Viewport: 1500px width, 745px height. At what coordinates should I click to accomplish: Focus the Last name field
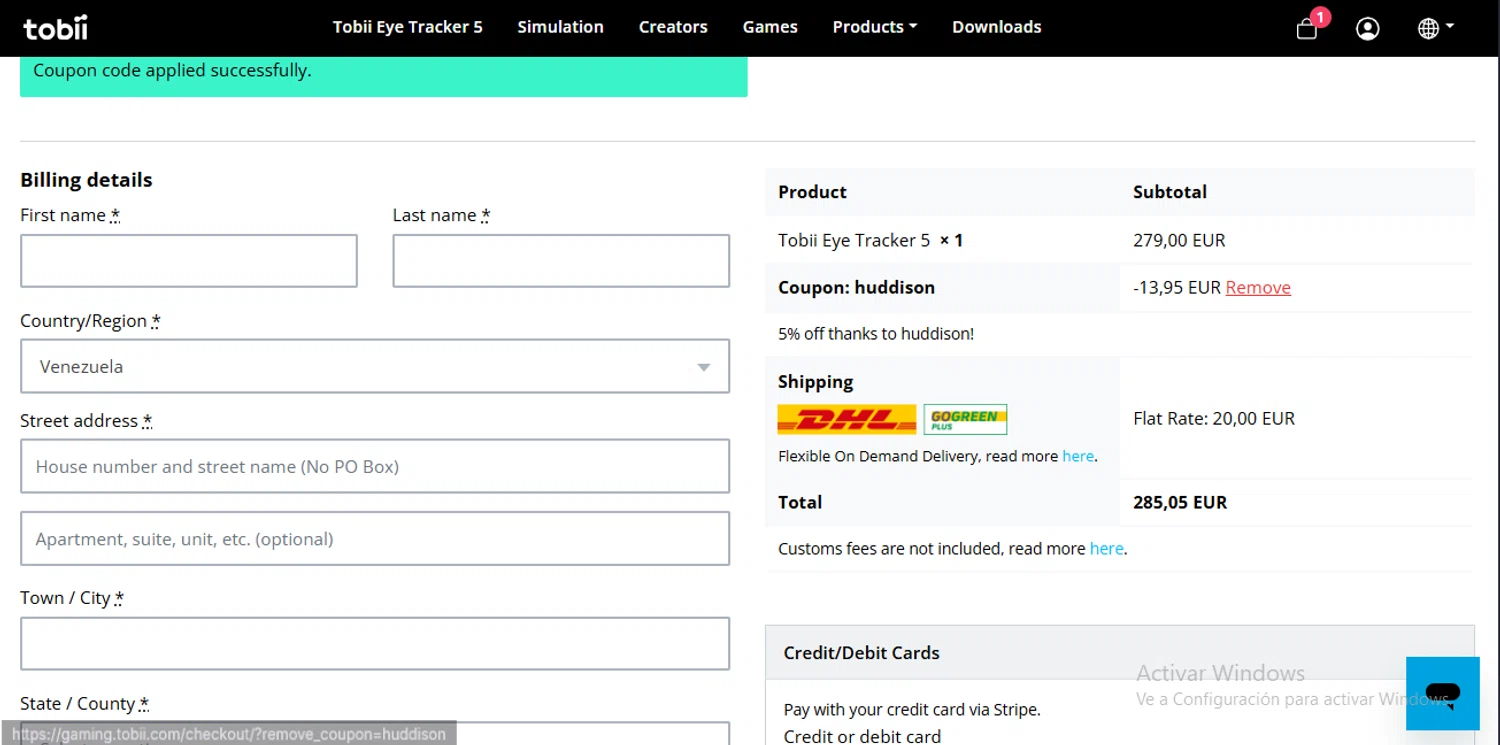[561, 261]
